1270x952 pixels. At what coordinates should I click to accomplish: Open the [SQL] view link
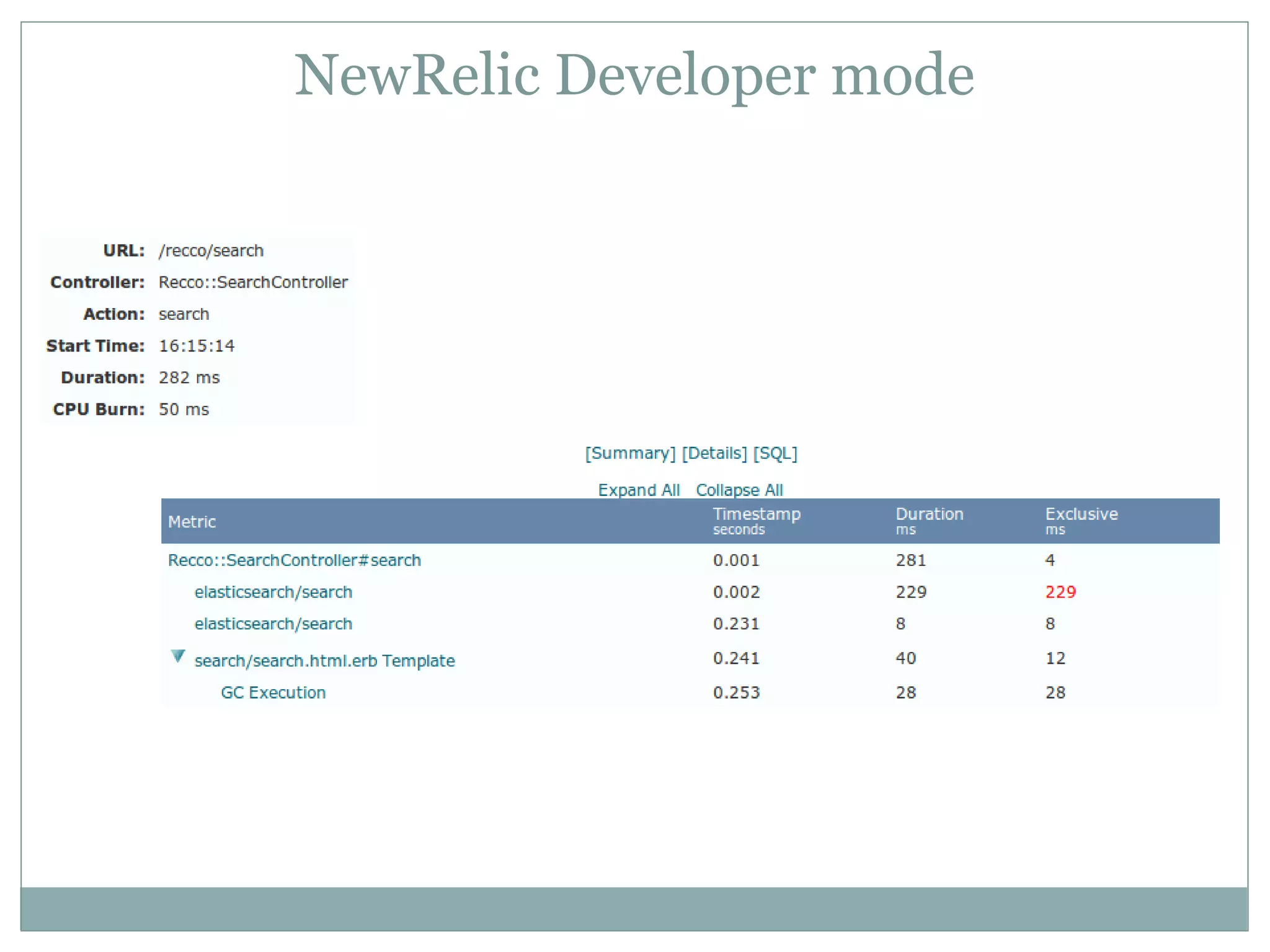point(775,453)
